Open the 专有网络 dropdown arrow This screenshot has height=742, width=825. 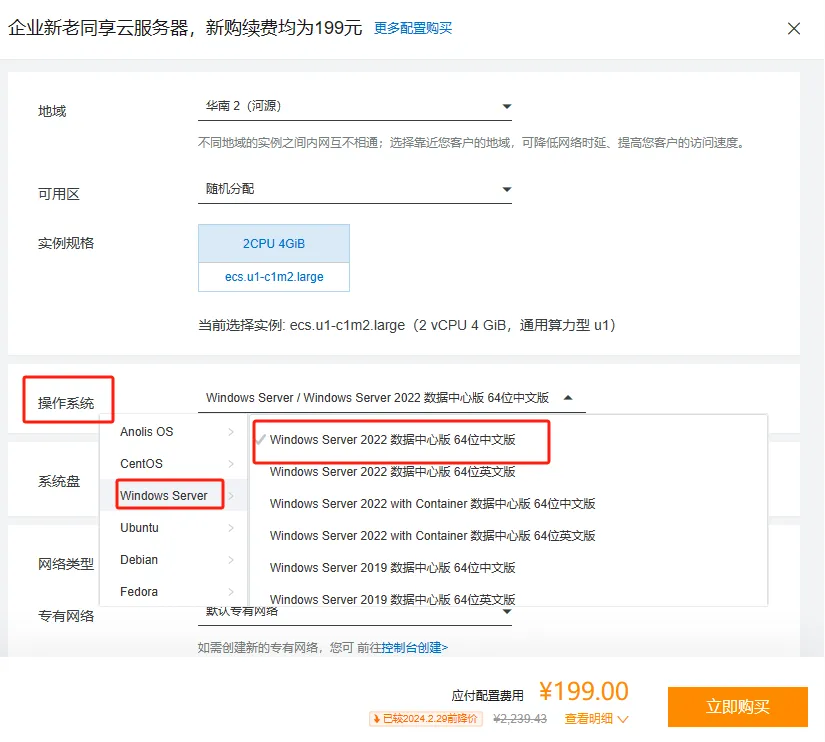507,611
